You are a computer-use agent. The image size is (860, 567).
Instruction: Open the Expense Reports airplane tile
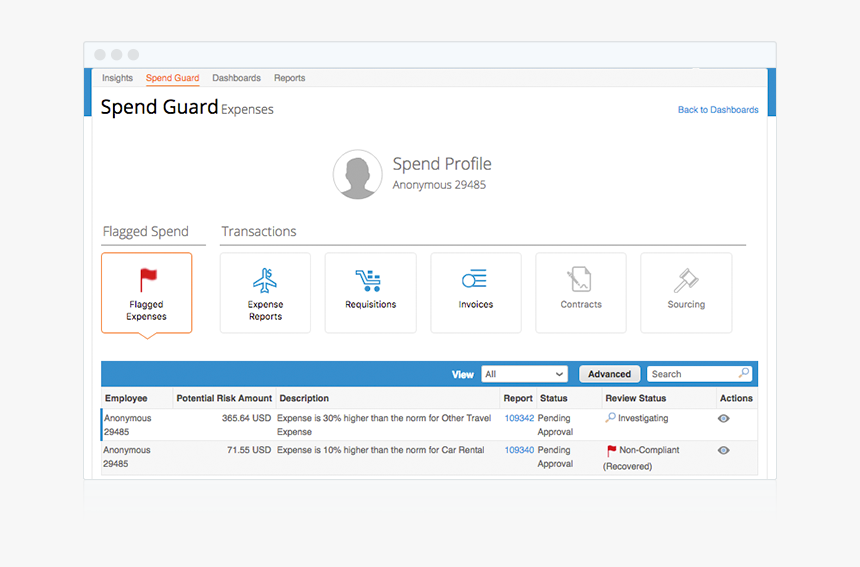click(x=265, y=293)
